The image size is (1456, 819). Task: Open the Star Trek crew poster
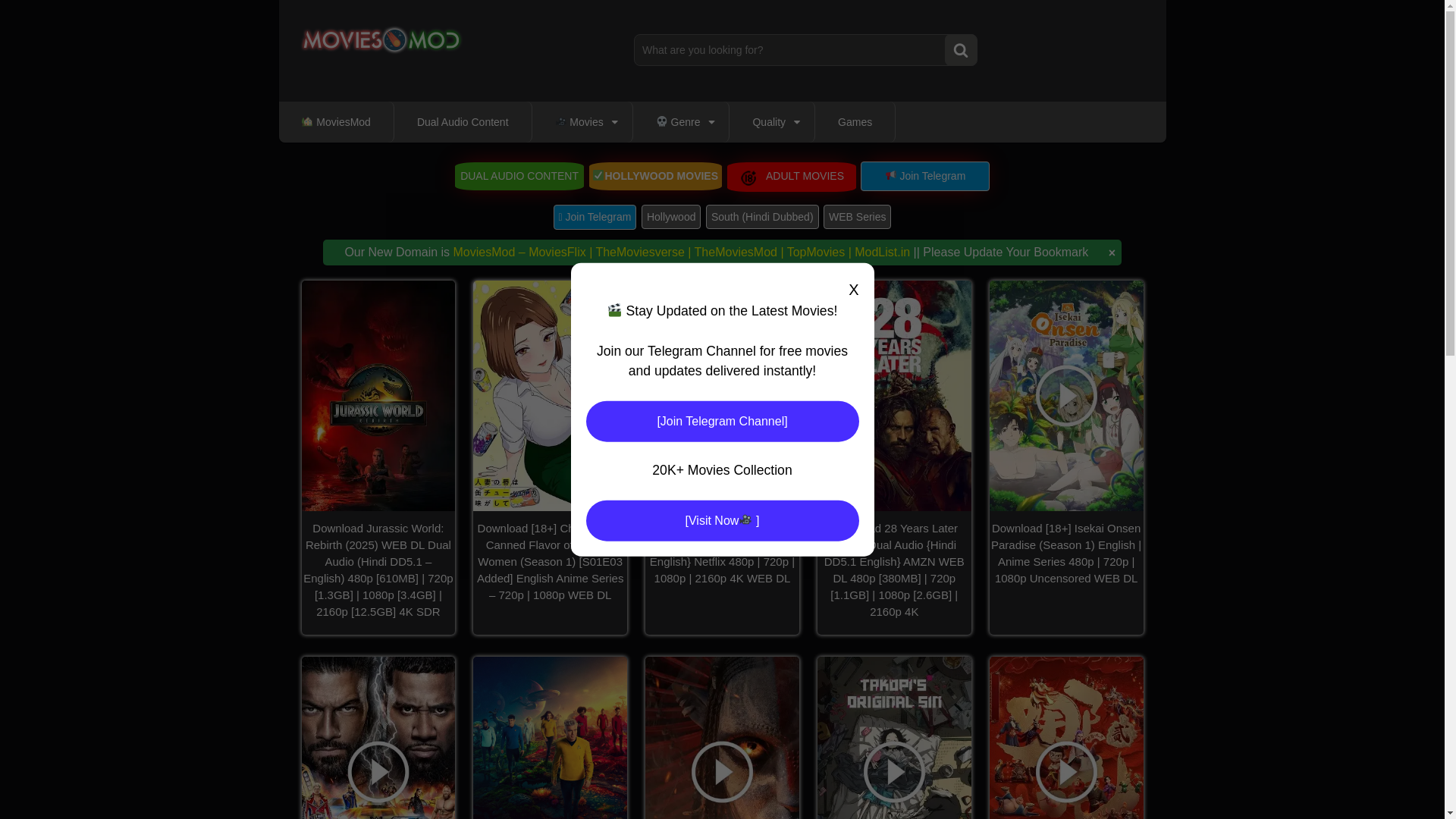point(551,738)
